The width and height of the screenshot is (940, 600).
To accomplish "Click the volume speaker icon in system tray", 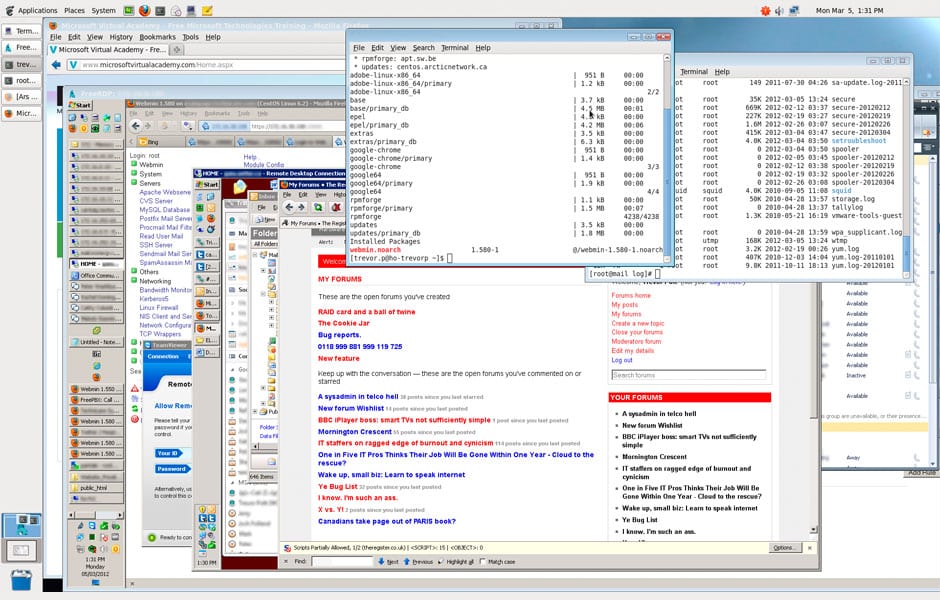I will 779,11.
